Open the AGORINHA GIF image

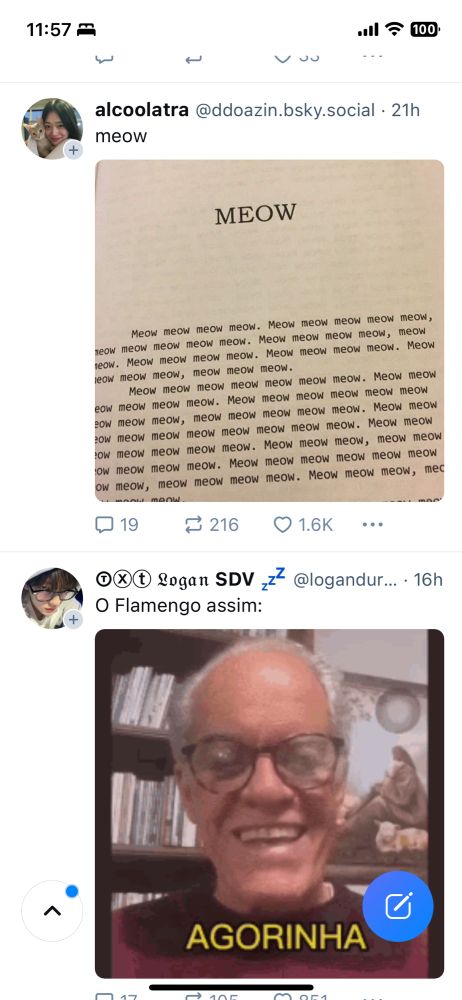tap(269, 804)
